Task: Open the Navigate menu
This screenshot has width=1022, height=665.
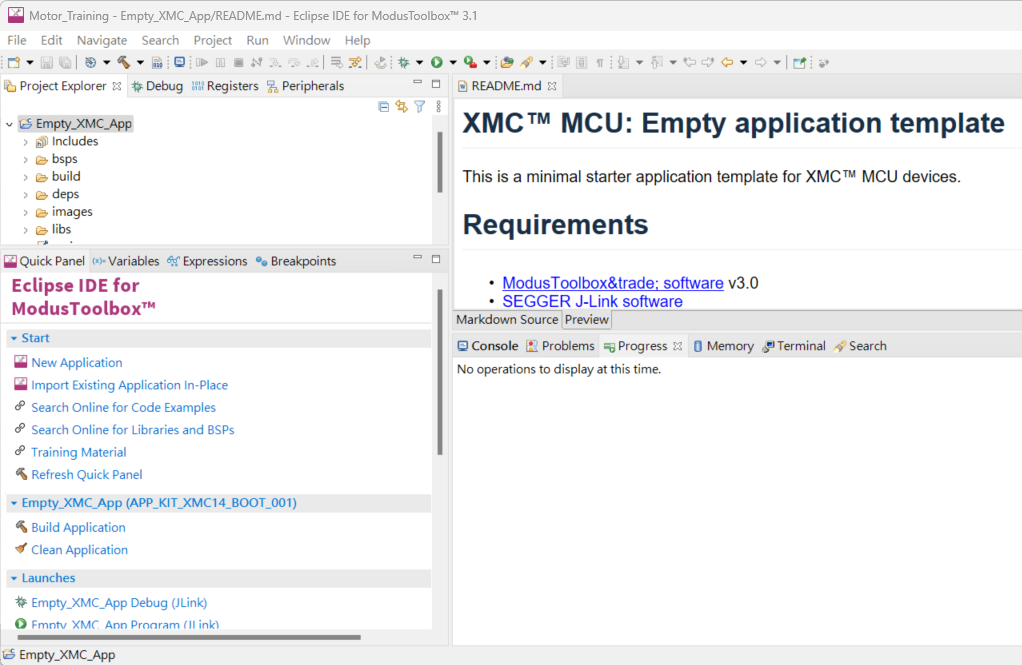Action: [102, 40]
